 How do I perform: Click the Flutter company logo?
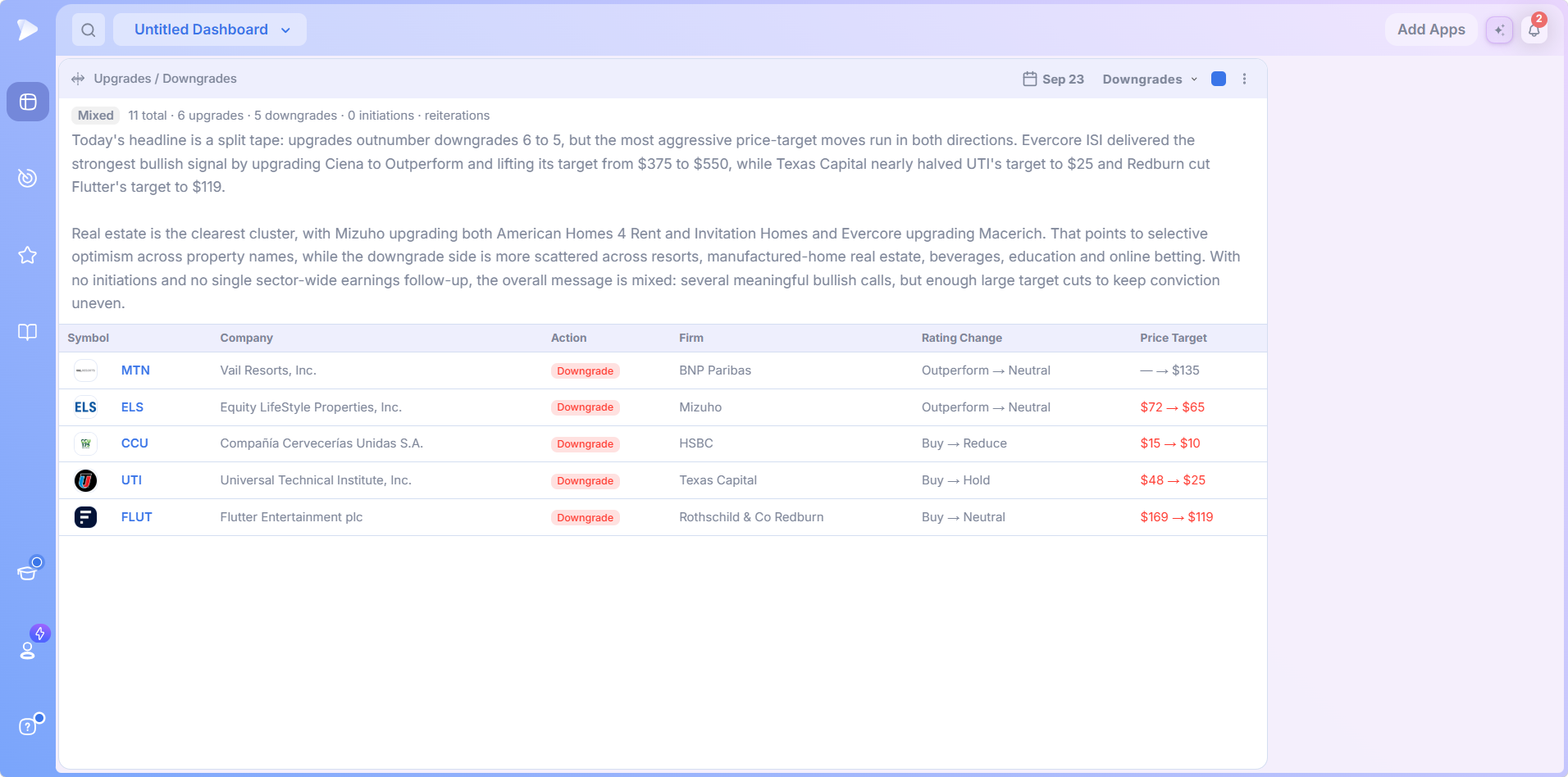pyautogui.click(x=85, y=517)
